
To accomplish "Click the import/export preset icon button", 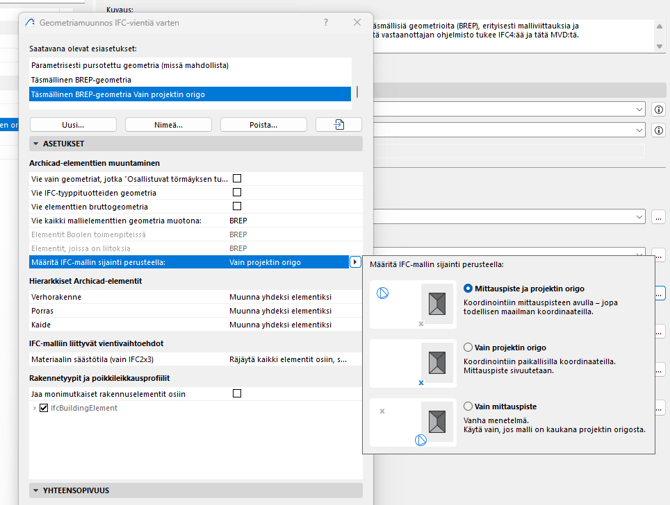I will [338, 125].
